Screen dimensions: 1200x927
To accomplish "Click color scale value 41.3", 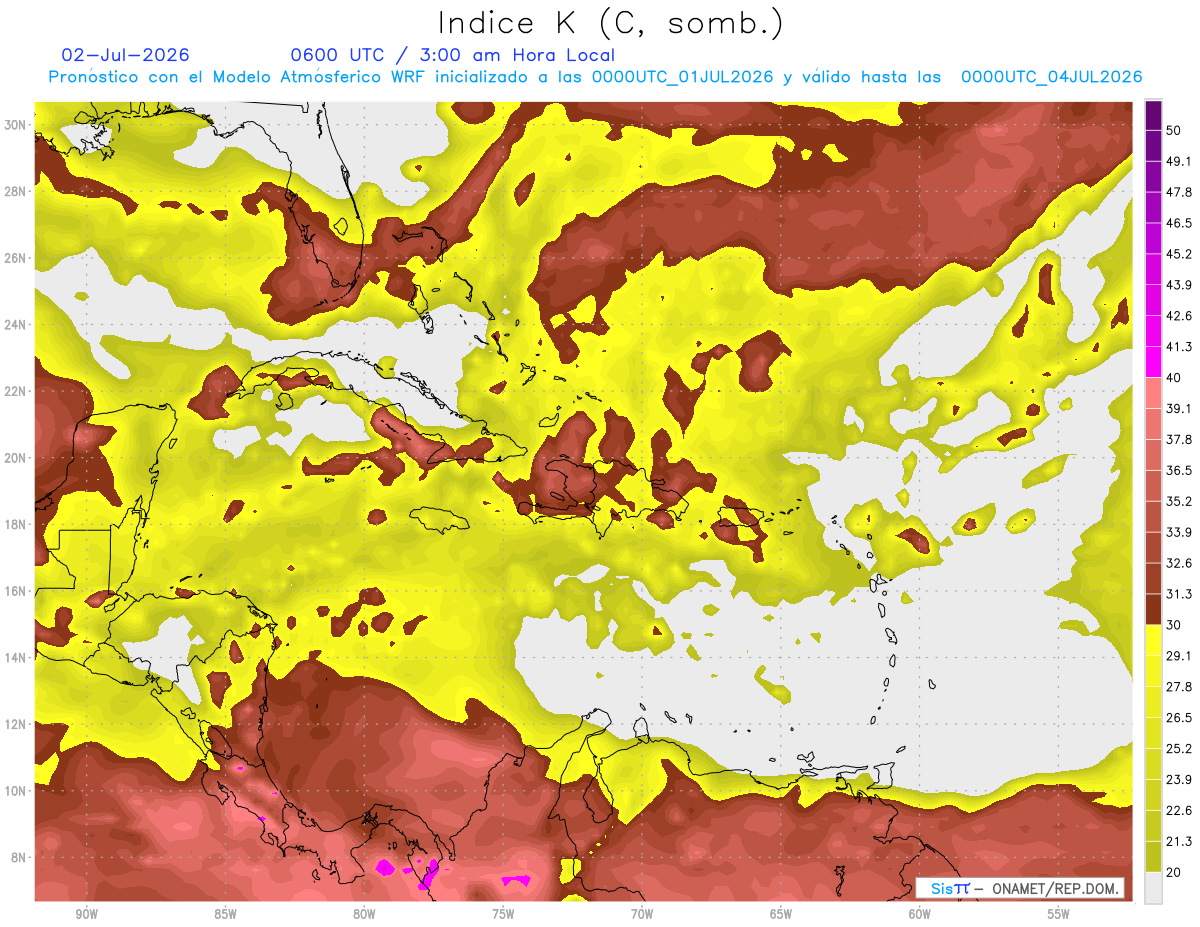I will click(1180, 347).
